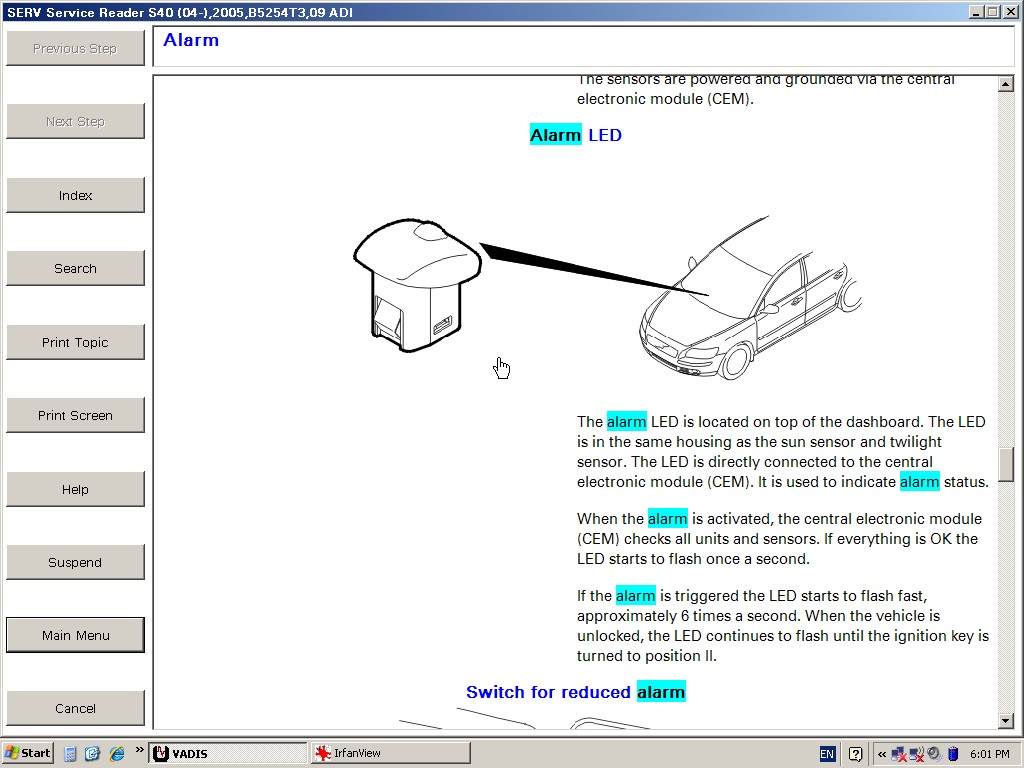Image resolution: width=1024 pixels, height=768 pixels.
Task: Expand quick launch overflow chevron
Action: 139,750
